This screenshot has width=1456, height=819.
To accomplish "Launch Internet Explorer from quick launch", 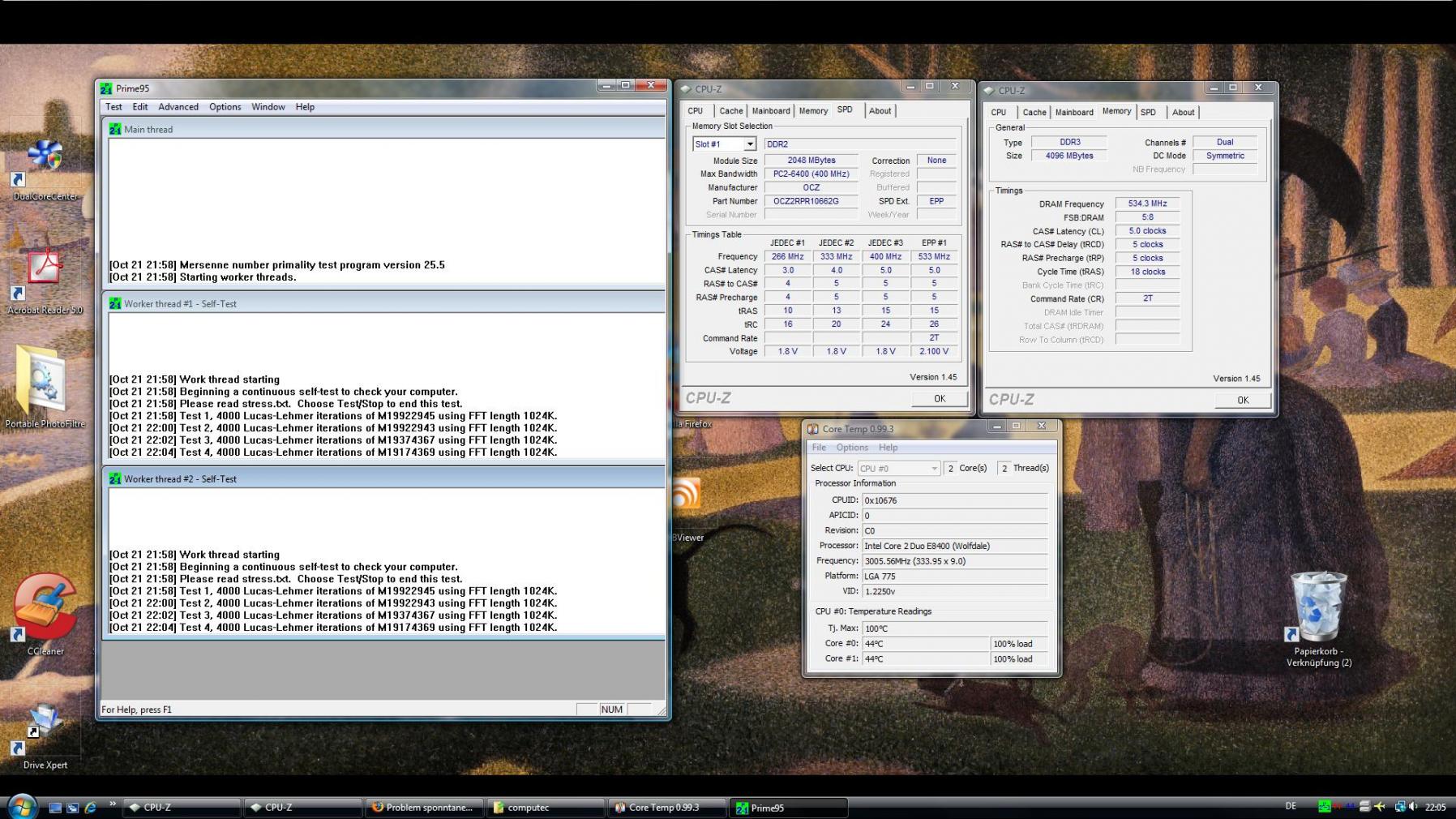I will (x=91, y=808).
